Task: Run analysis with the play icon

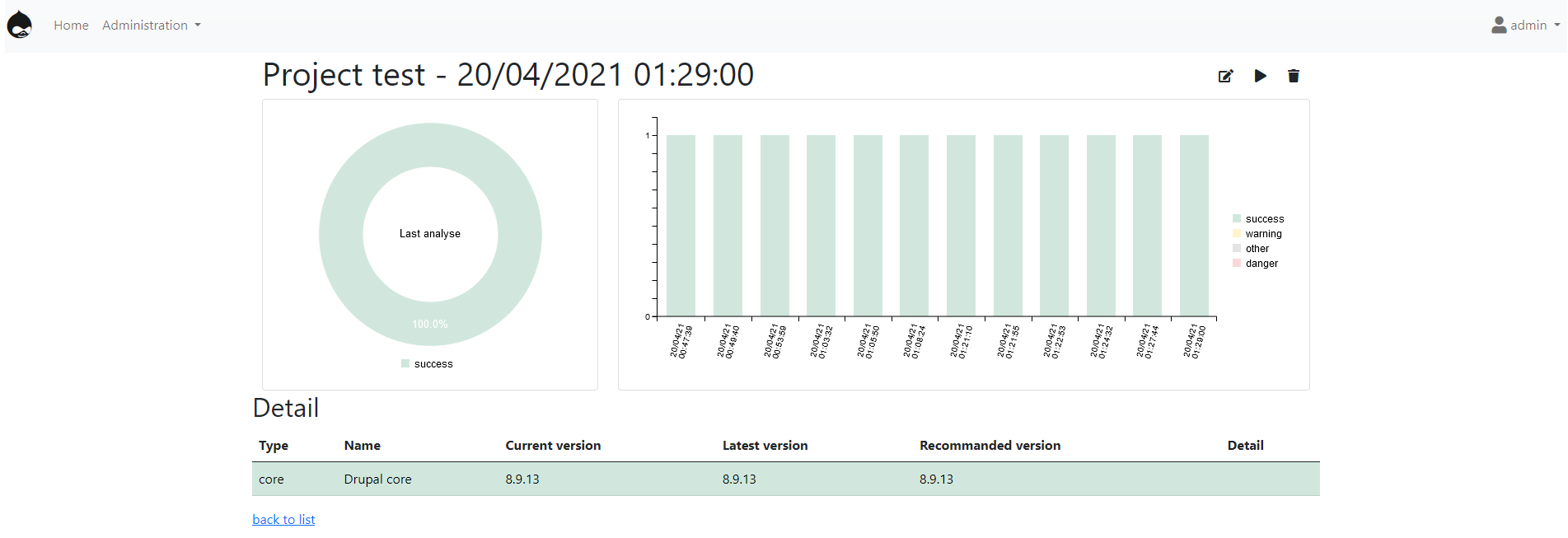Action: pos(1260,76)
